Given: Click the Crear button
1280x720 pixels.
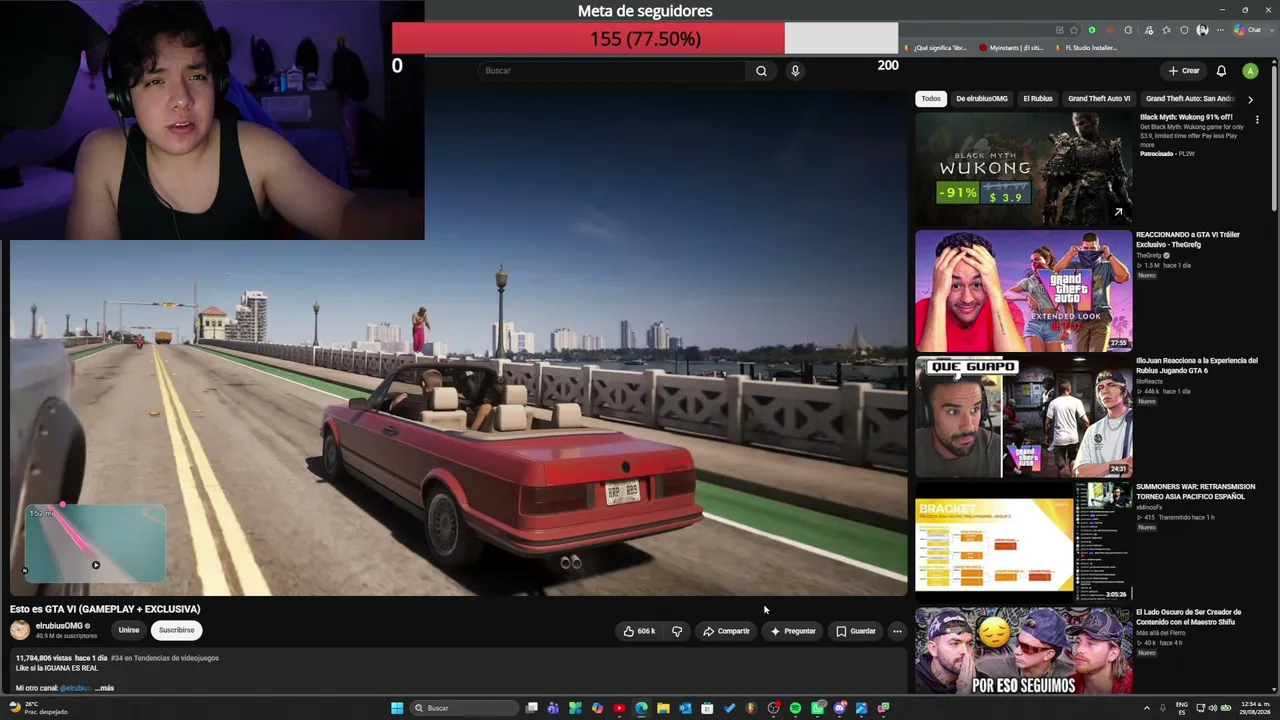Looking at the screenshot, I should (x=1183, y=71).
